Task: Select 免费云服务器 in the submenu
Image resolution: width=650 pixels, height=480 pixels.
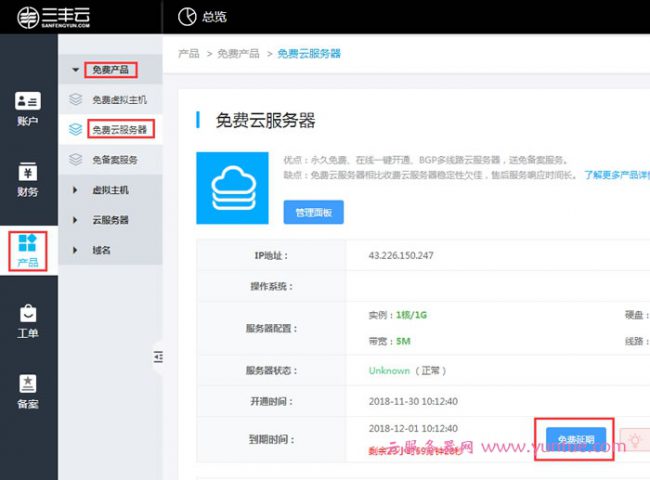Action: pos(118,130)
